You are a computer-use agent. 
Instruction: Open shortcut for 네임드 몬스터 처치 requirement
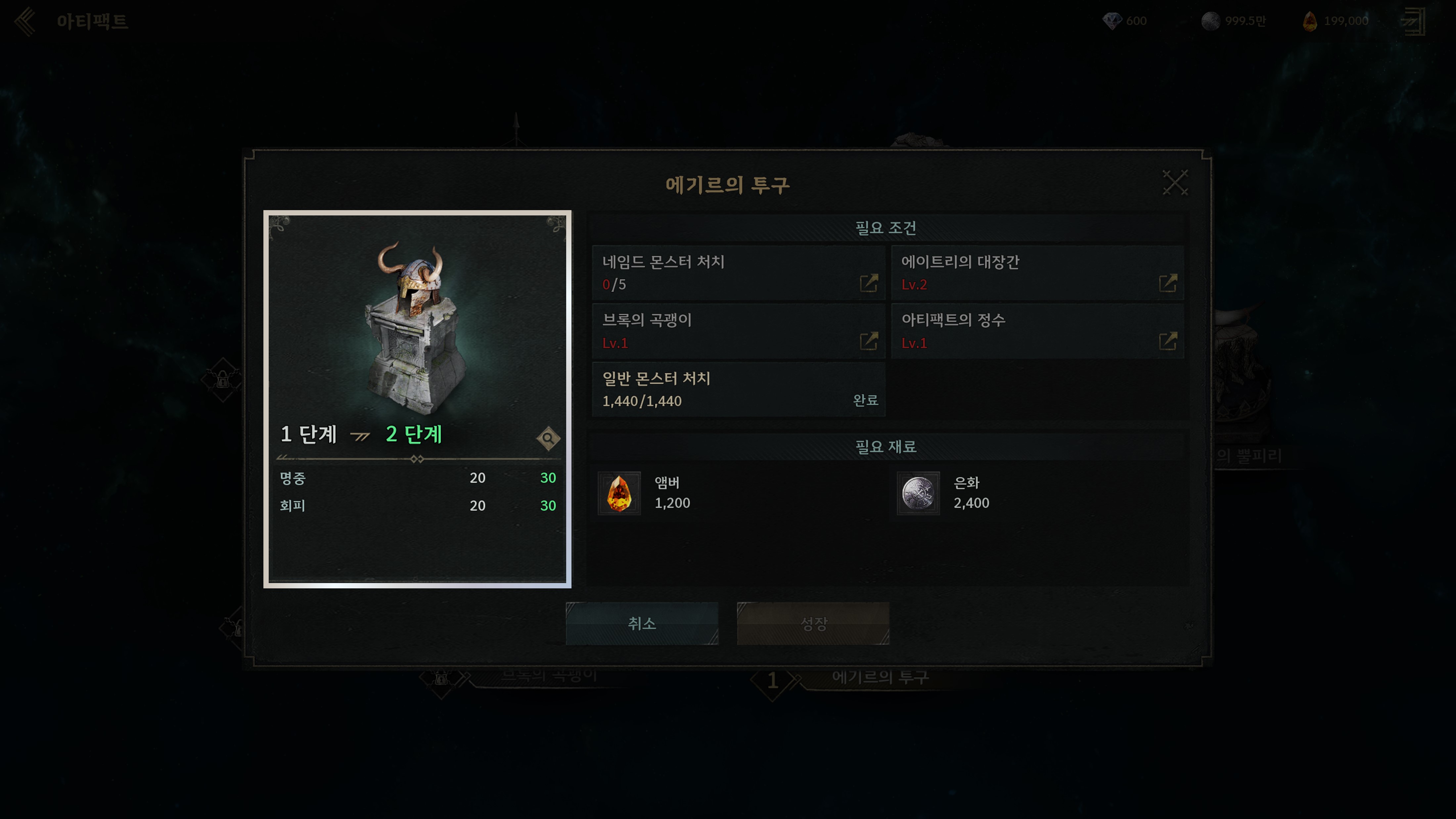point(869,283)
